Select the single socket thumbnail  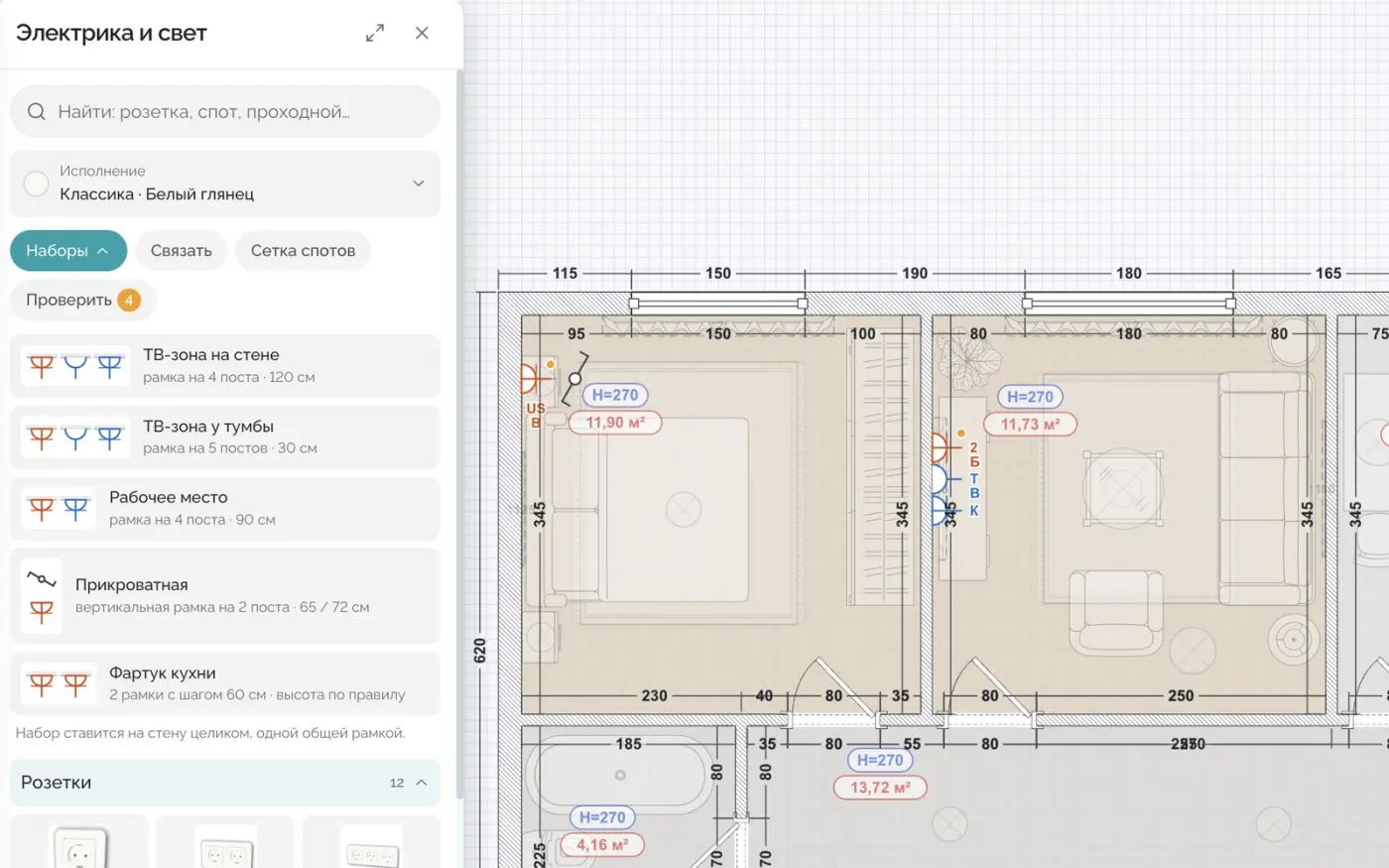pyautogui.click(x=78, y=843)
